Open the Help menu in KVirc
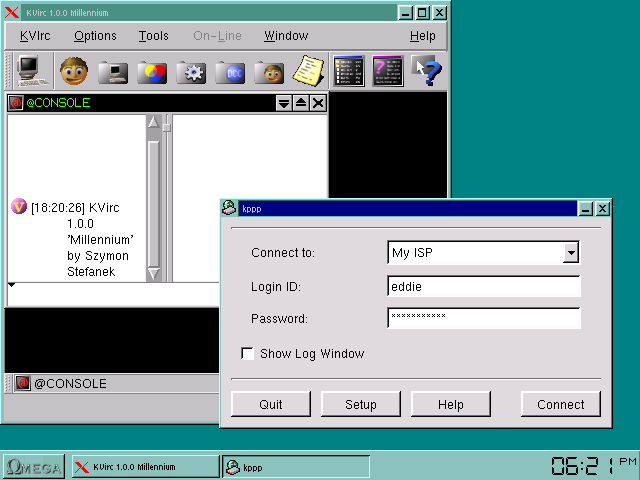Screen dimensions: 640x480 coord(423,36)
